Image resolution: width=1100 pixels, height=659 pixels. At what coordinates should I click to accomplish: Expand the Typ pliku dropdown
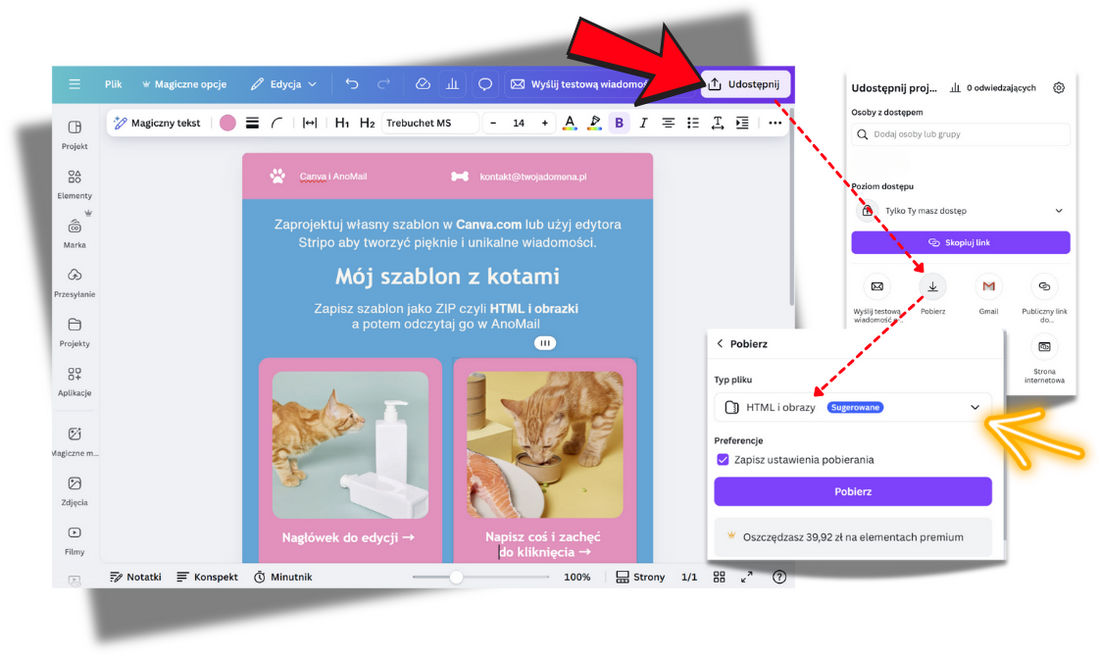click(853, 407)
